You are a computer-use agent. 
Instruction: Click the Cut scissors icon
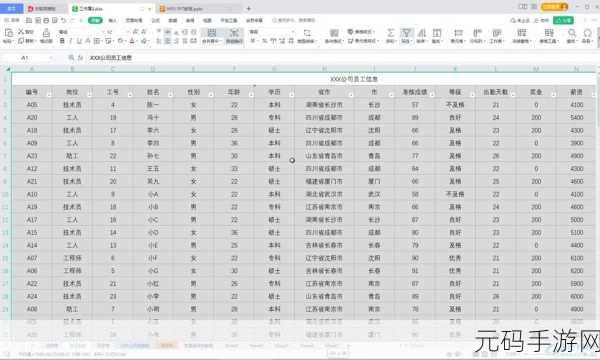click(x=21, y=32)
